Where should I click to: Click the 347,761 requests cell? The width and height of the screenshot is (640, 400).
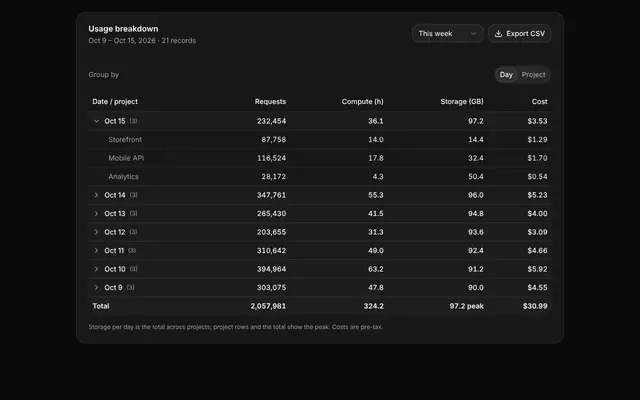(x=271, y=195)
